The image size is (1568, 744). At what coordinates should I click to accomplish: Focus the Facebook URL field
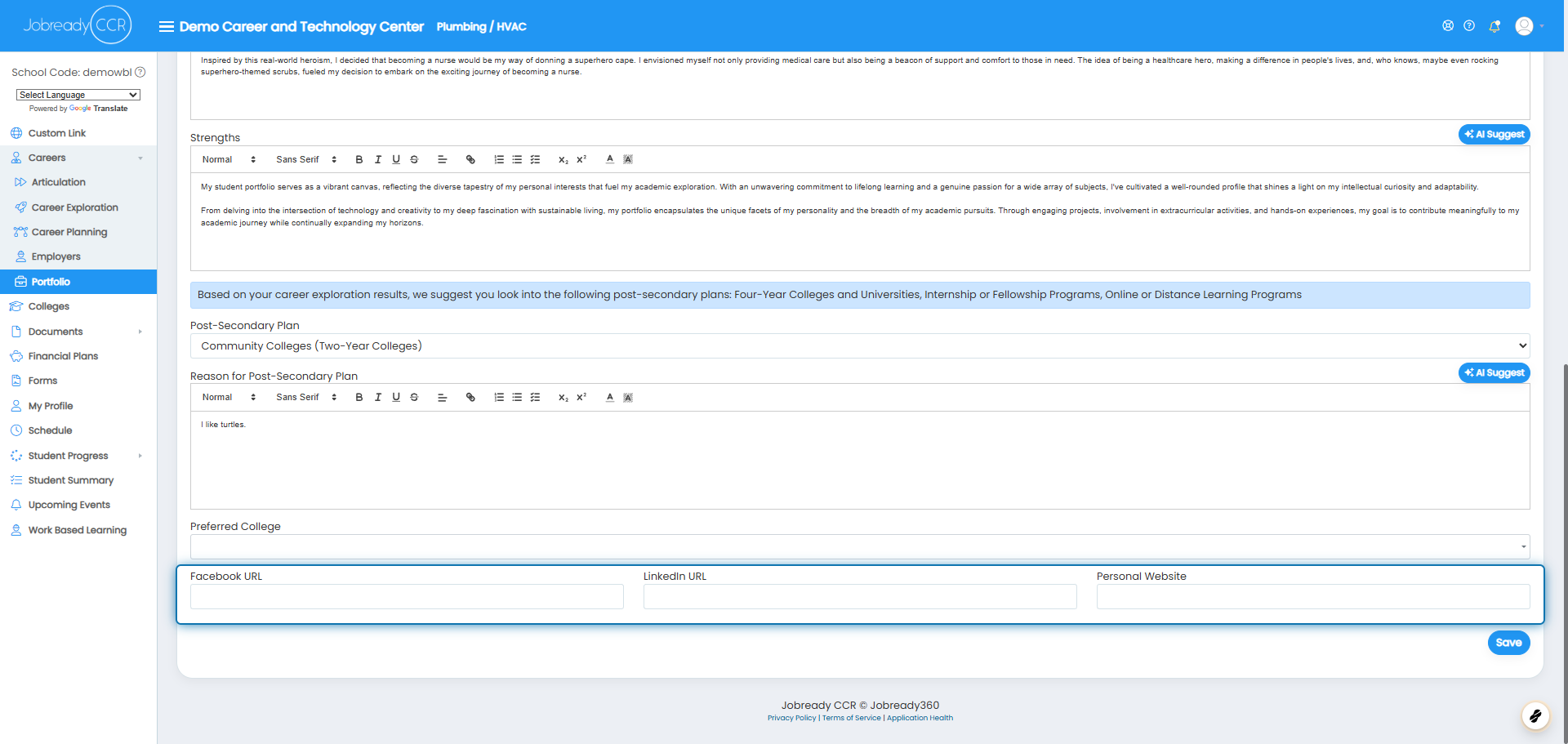click(407, 597)
